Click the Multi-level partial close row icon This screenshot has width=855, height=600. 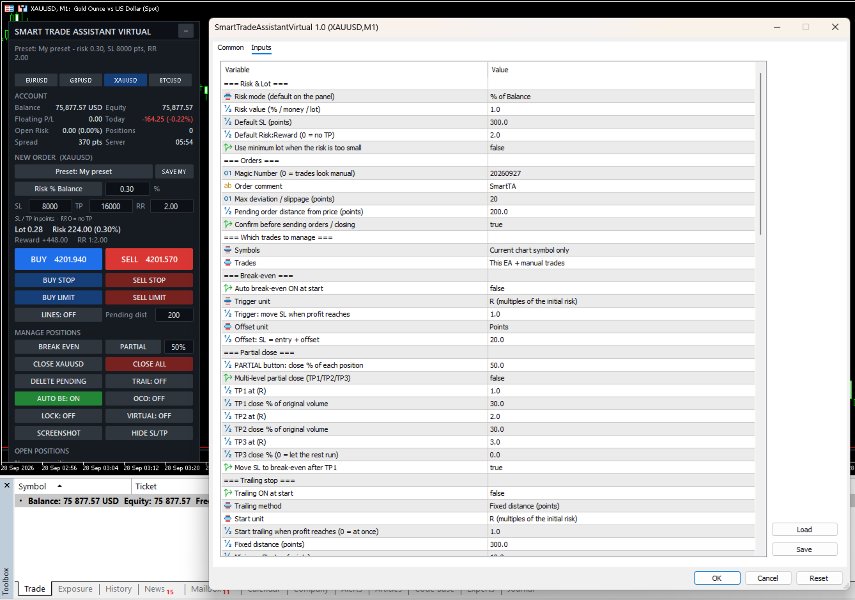click(228, 378)
